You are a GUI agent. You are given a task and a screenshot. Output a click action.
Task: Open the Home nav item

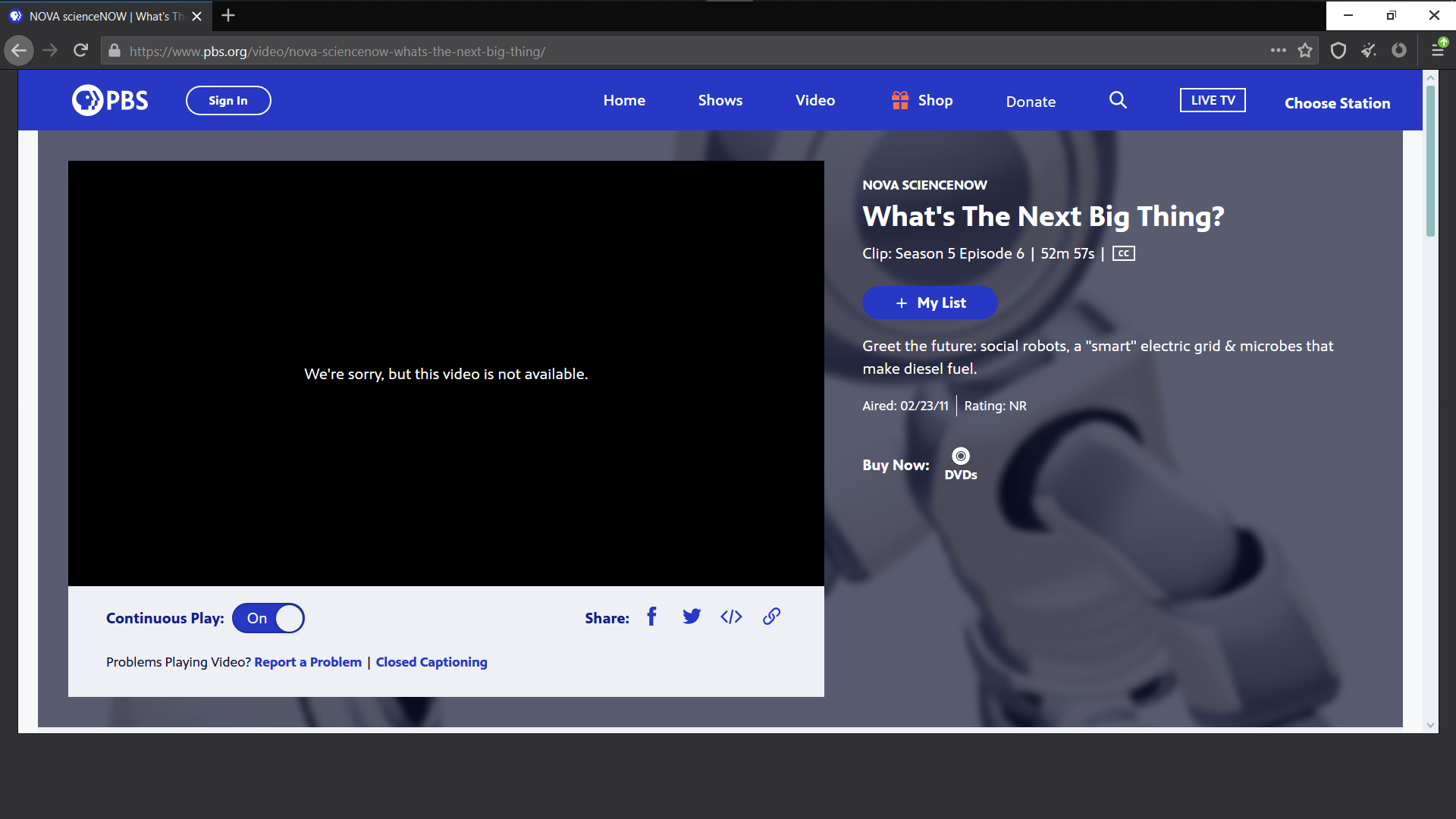[624, 100]
